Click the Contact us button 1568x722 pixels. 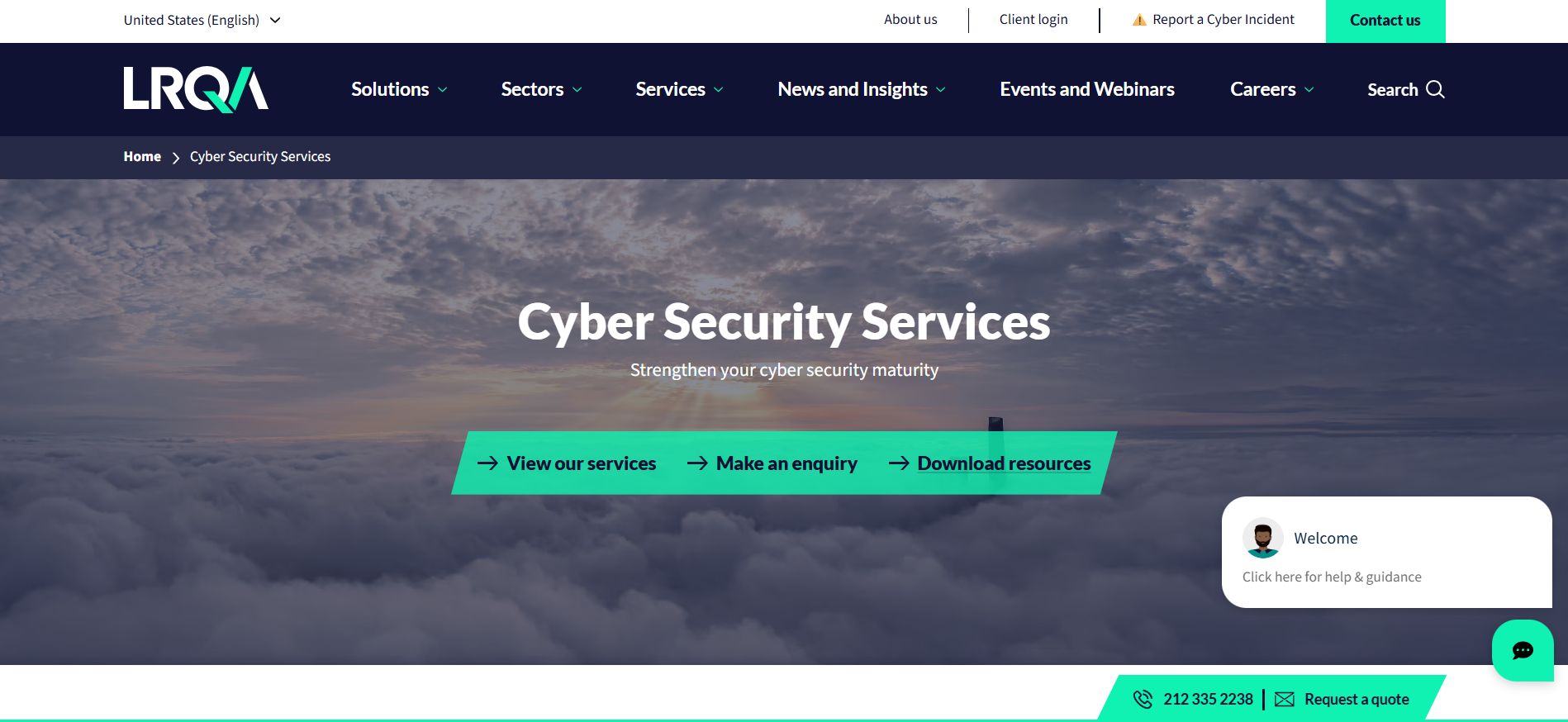1385,21
